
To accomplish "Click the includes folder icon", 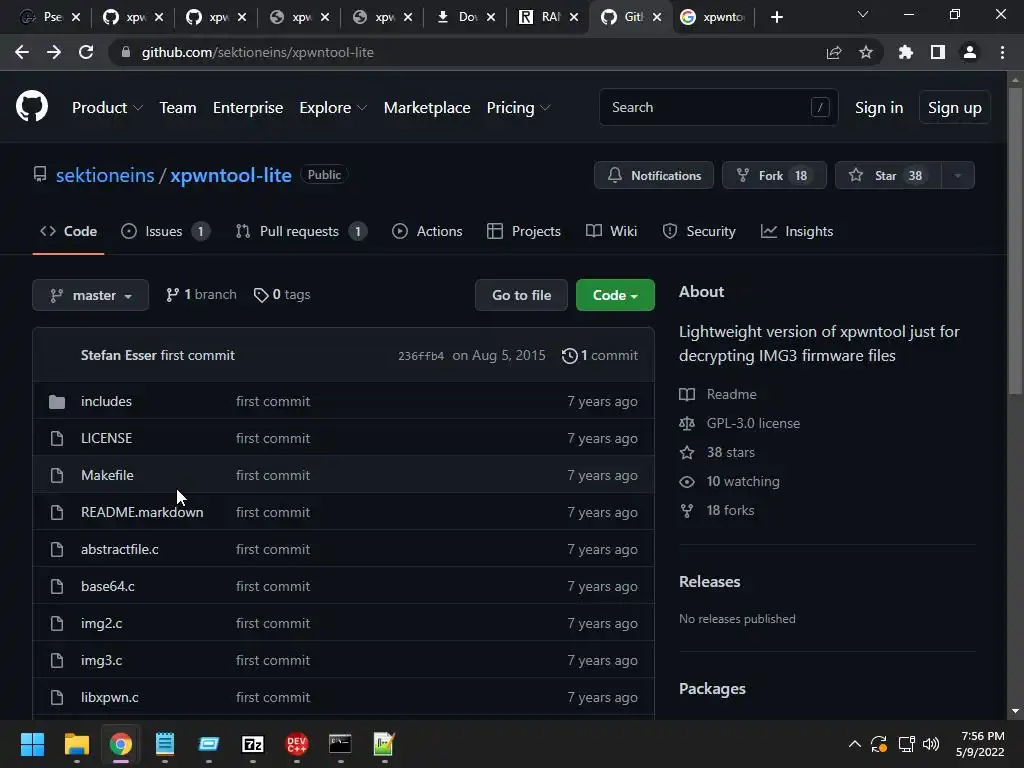I will click(x=57, y=402).
